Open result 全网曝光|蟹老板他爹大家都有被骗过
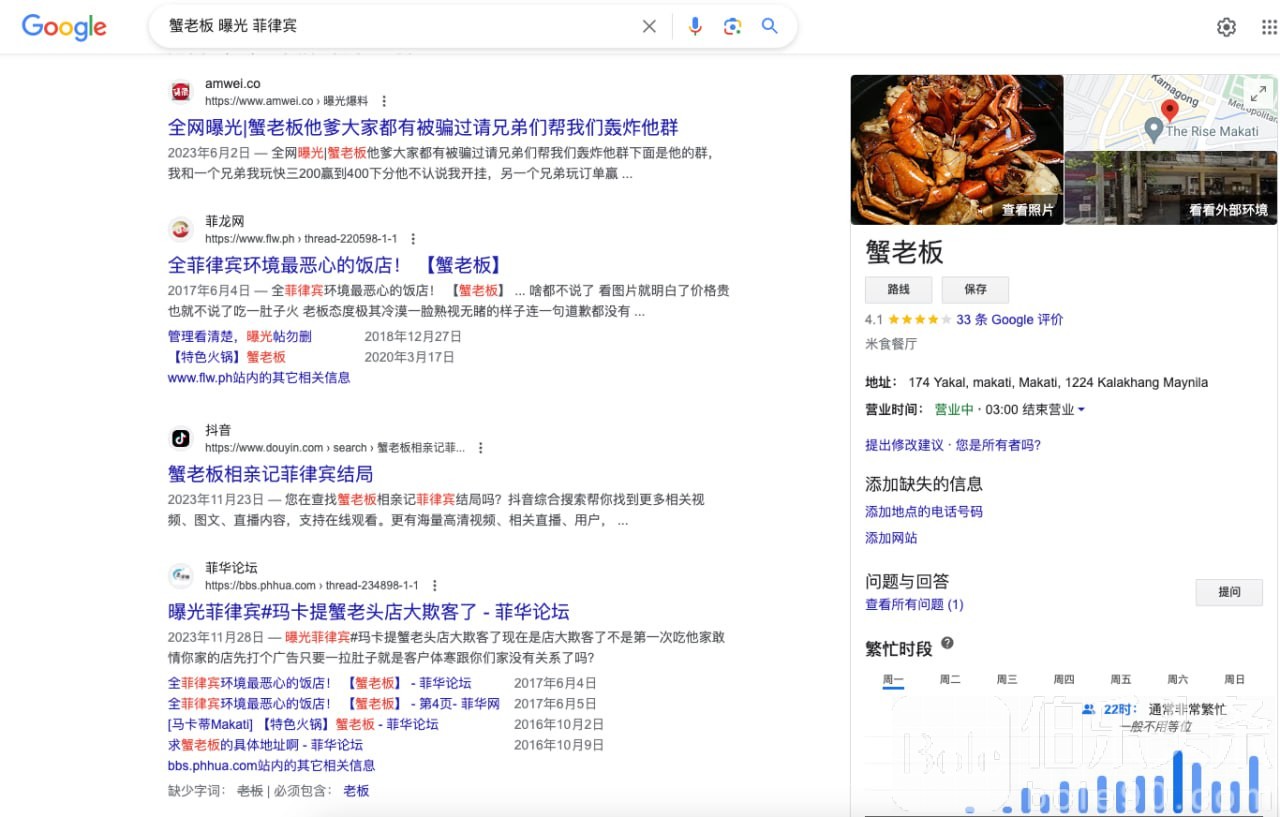 pos(423,127)
